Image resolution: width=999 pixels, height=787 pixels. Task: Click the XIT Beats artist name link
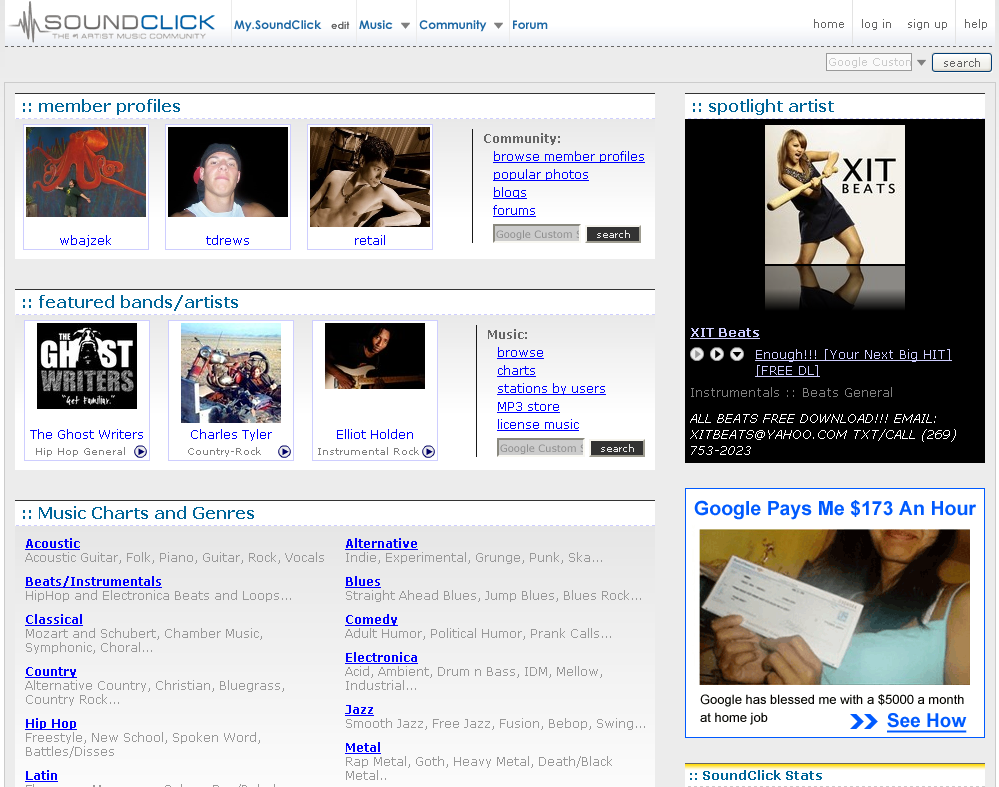pos(724,332)
